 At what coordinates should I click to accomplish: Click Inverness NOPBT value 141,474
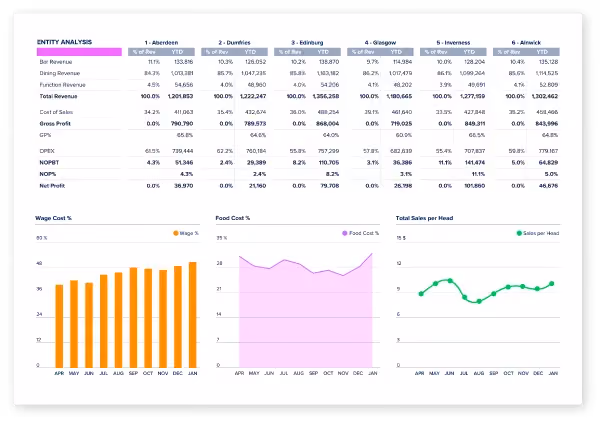pyautogui.click(x=474, y=163)
